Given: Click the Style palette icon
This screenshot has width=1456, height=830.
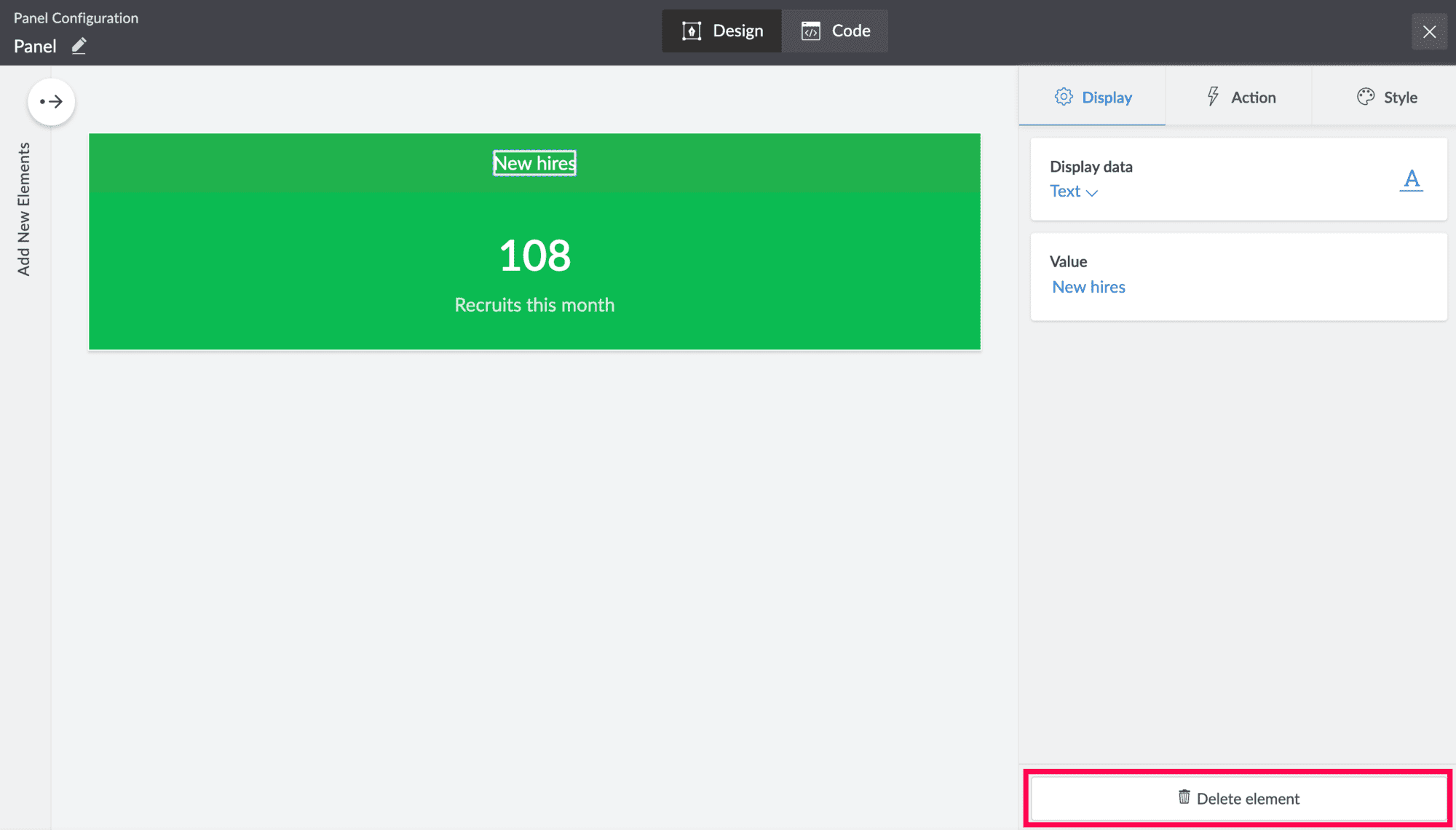Looking at the screenshot, I should point(1366,97).
